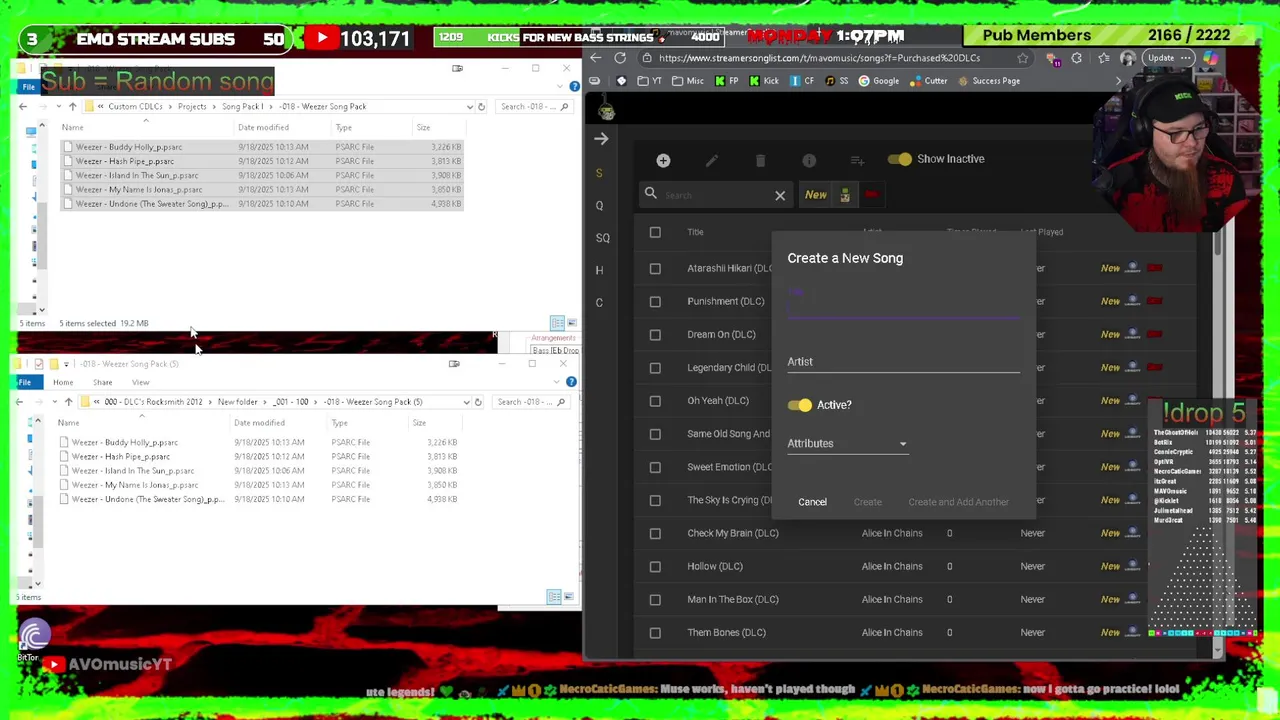The image size is (1280, 720).
Task: Check the Them Bones (DLC) row checkbox
Action: click(x=655, y=632)
